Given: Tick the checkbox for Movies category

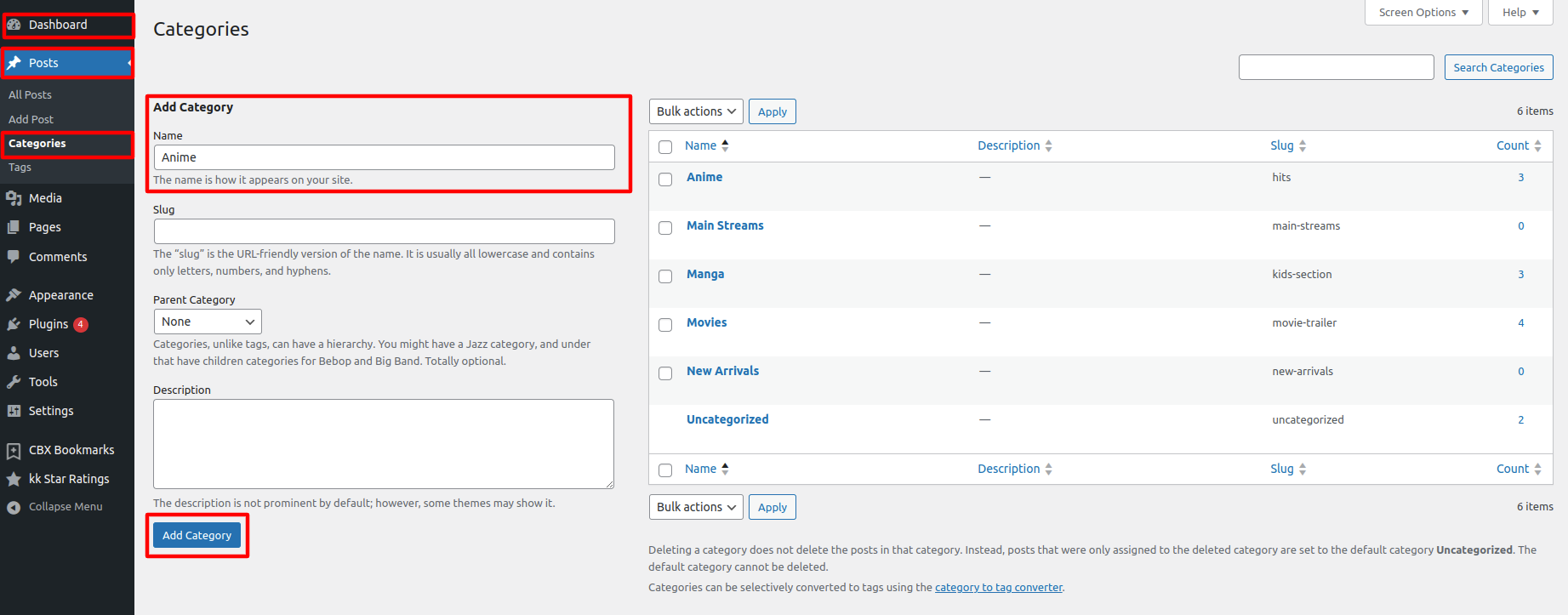Looking at the screenshot, I should [x=665, y=325].
